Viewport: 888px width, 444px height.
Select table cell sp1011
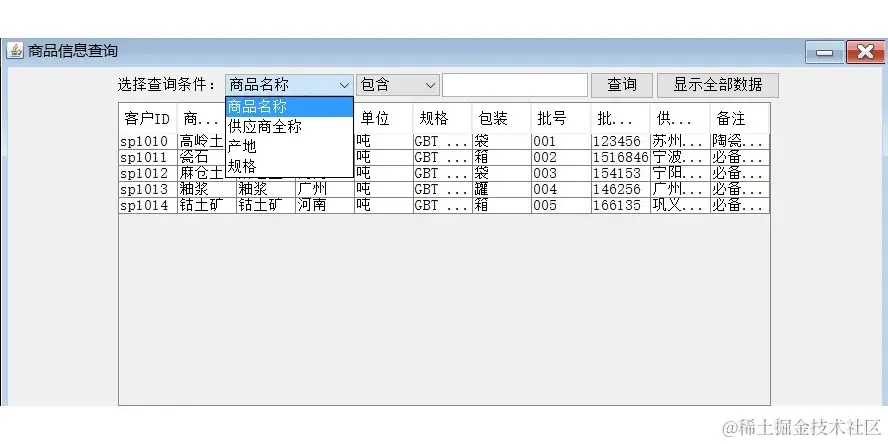point(148,157)
